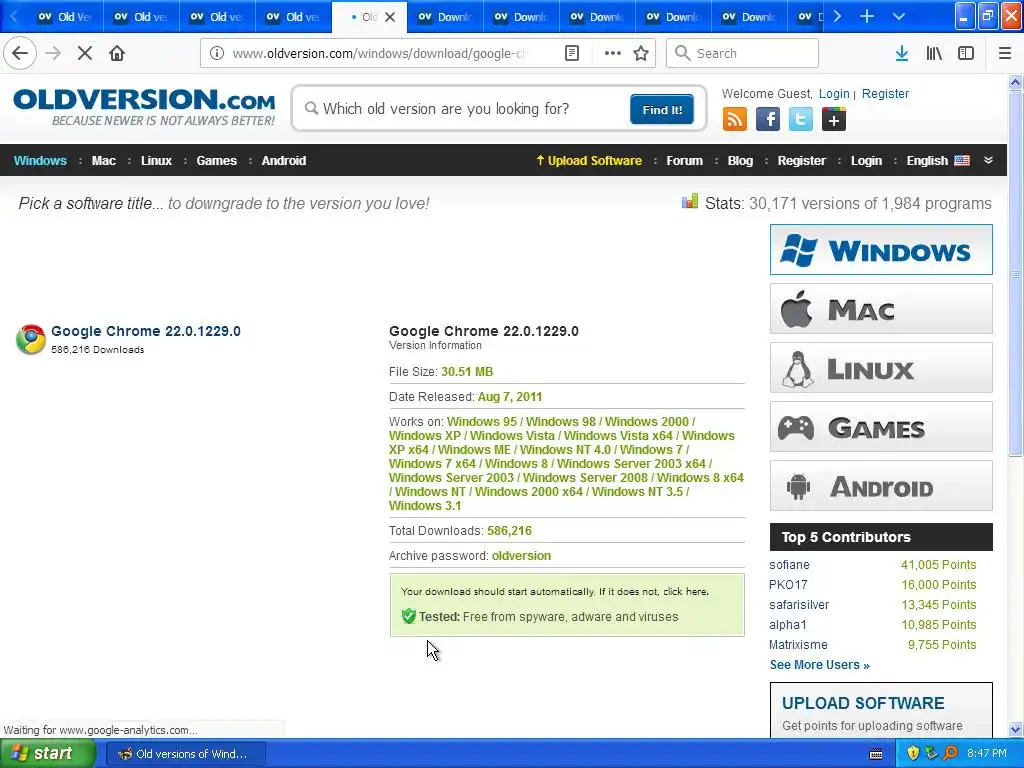This screenshot has height=768, width=1024.
Task: Open the downloads arrow icon
Action: (x=902, y=53)
